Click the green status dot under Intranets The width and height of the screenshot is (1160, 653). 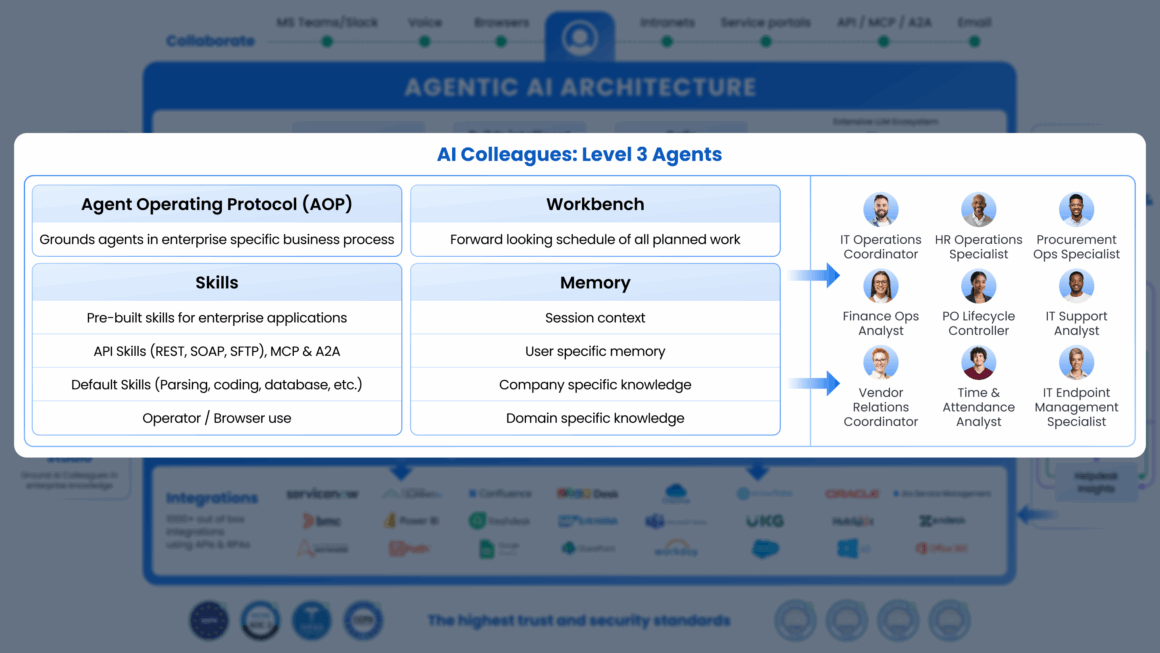667,43
